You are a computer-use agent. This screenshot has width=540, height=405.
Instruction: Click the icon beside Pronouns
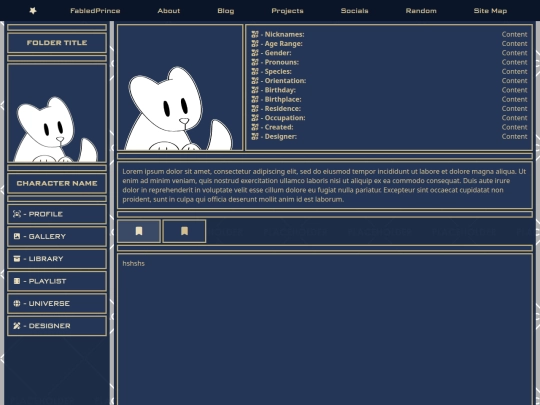coord(255,62)
